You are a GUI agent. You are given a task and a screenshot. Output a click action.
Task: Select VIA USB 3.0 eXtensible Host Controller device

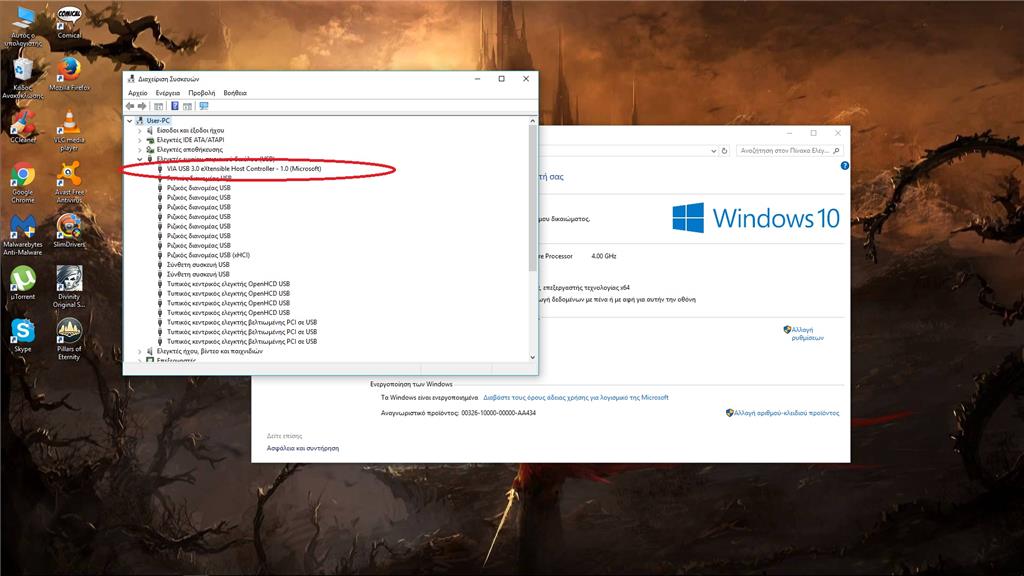(244, 168)
